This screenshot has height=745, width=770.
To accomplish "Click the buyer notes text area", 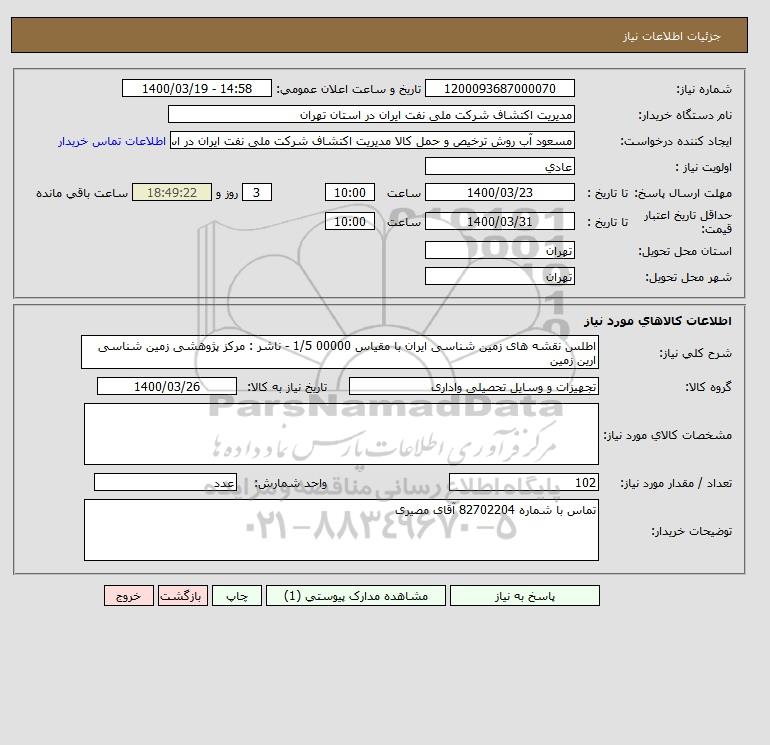I will pos(341,530).
